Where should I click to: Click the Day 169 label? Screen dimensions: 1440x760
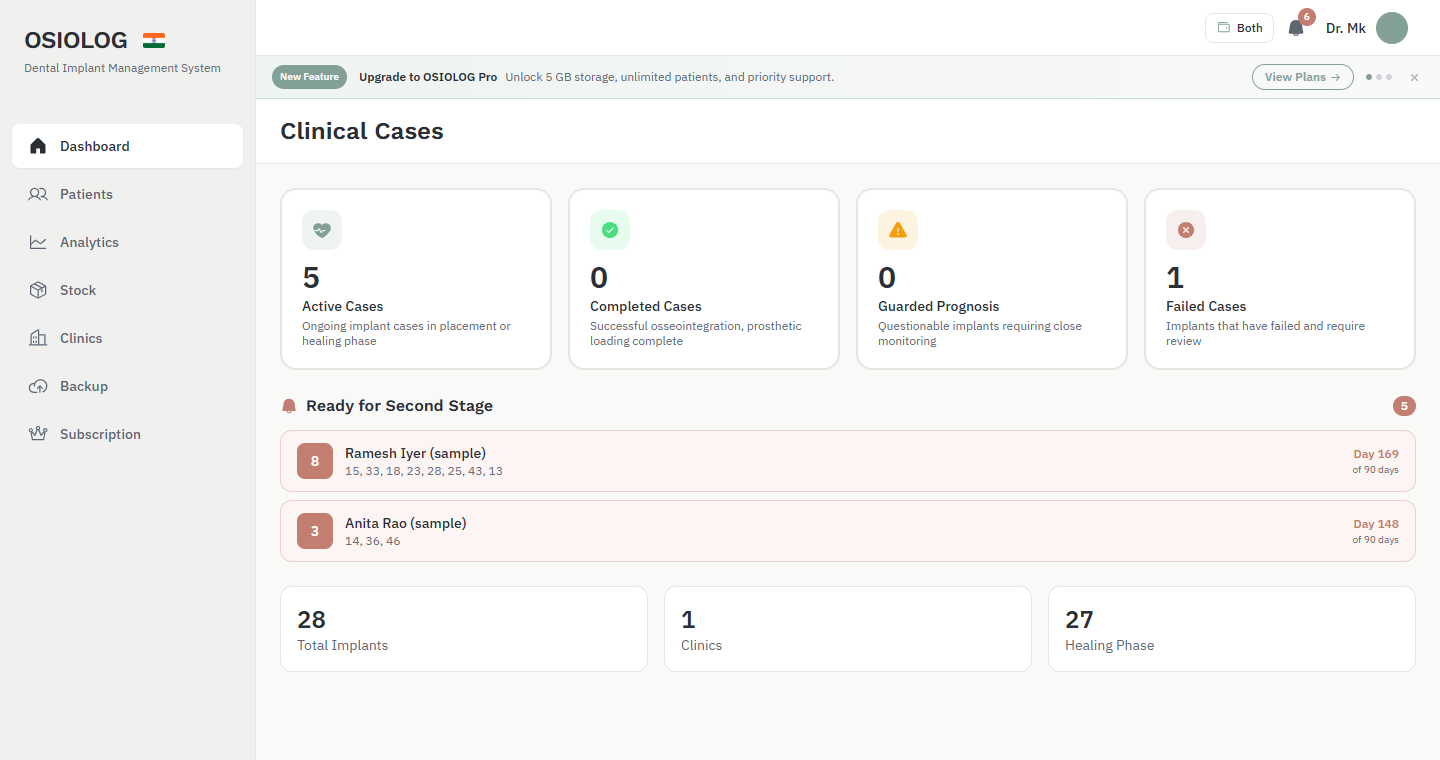pos(1376,454)
